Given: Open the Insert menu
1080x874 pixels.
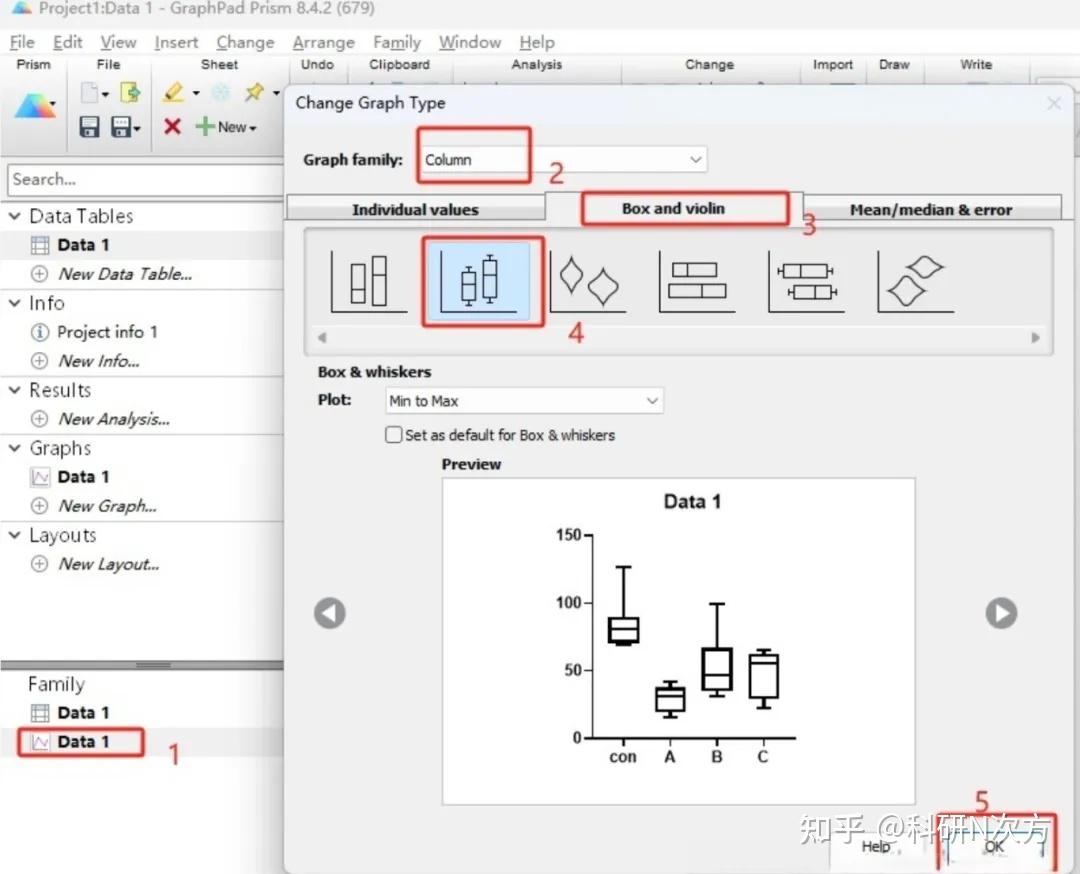Looking at the screenshot, I should click(x=176, y=43).
